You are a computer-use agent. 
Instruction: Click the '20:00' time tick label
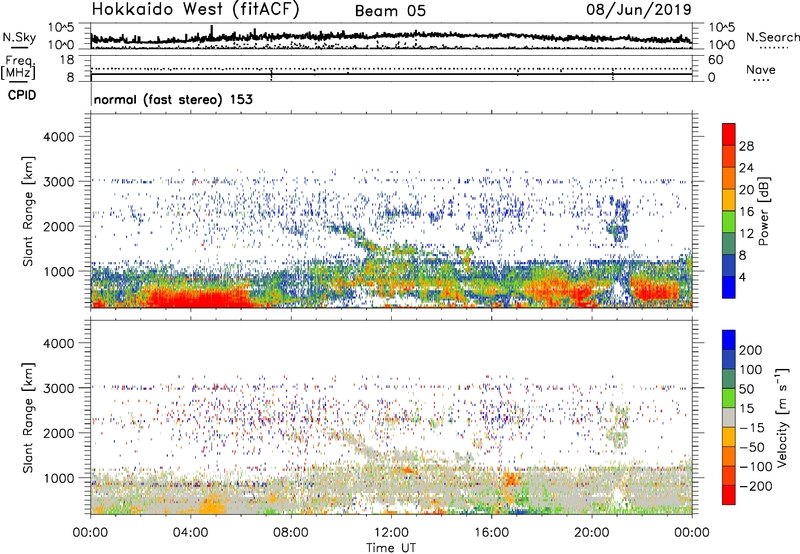click(592, 533)
